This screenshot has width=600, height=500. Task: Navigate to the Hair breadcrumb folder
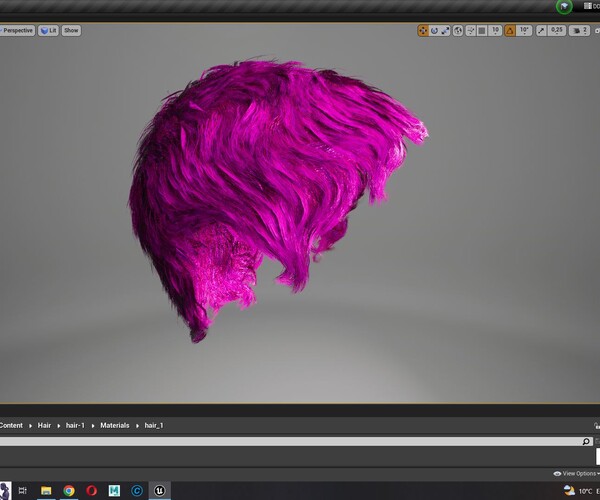[x=44, y=425]
